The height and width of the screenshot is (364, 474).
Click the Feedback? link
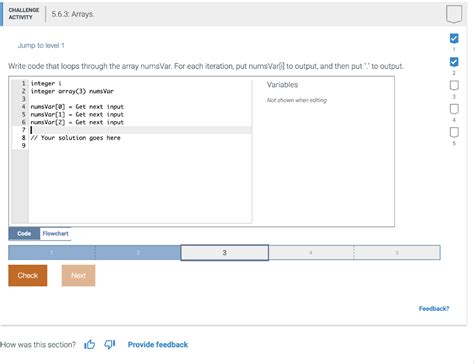click(x=434, y=309)
